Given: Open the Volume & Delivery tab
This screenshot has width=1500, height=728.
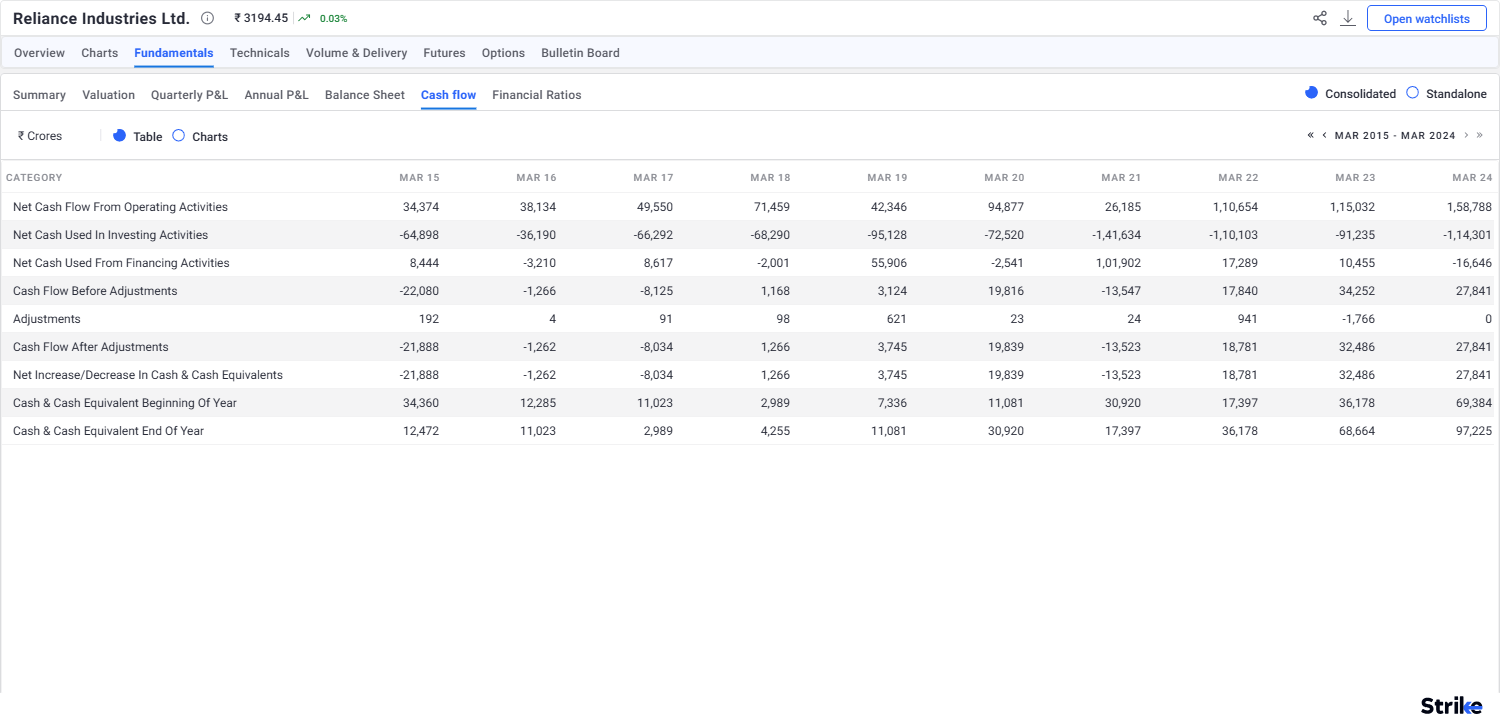Looking at the screenshot, I should tap(356, 53).
